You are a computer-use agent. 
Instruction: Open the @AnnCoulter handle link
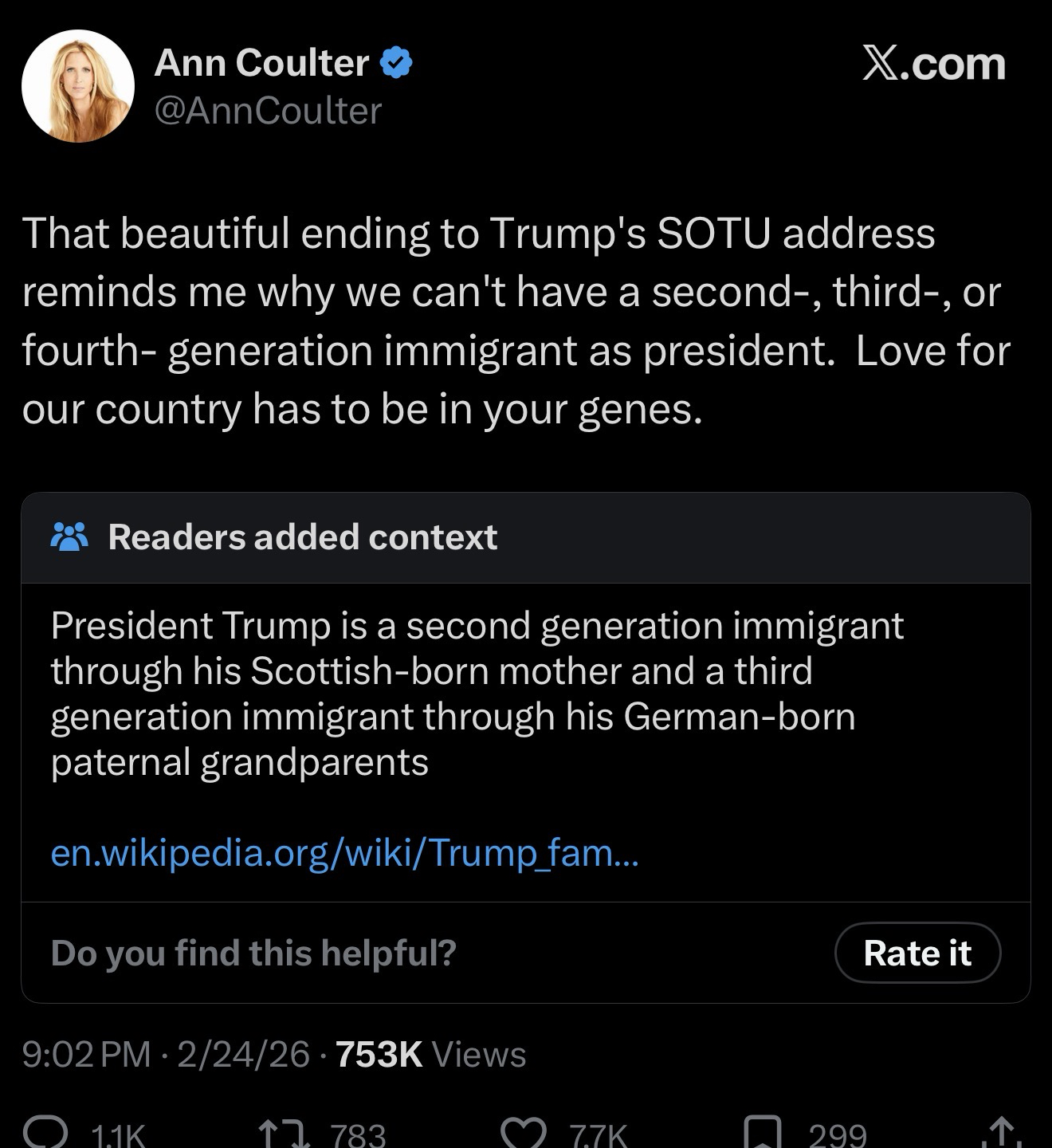[x=268, y=111]
